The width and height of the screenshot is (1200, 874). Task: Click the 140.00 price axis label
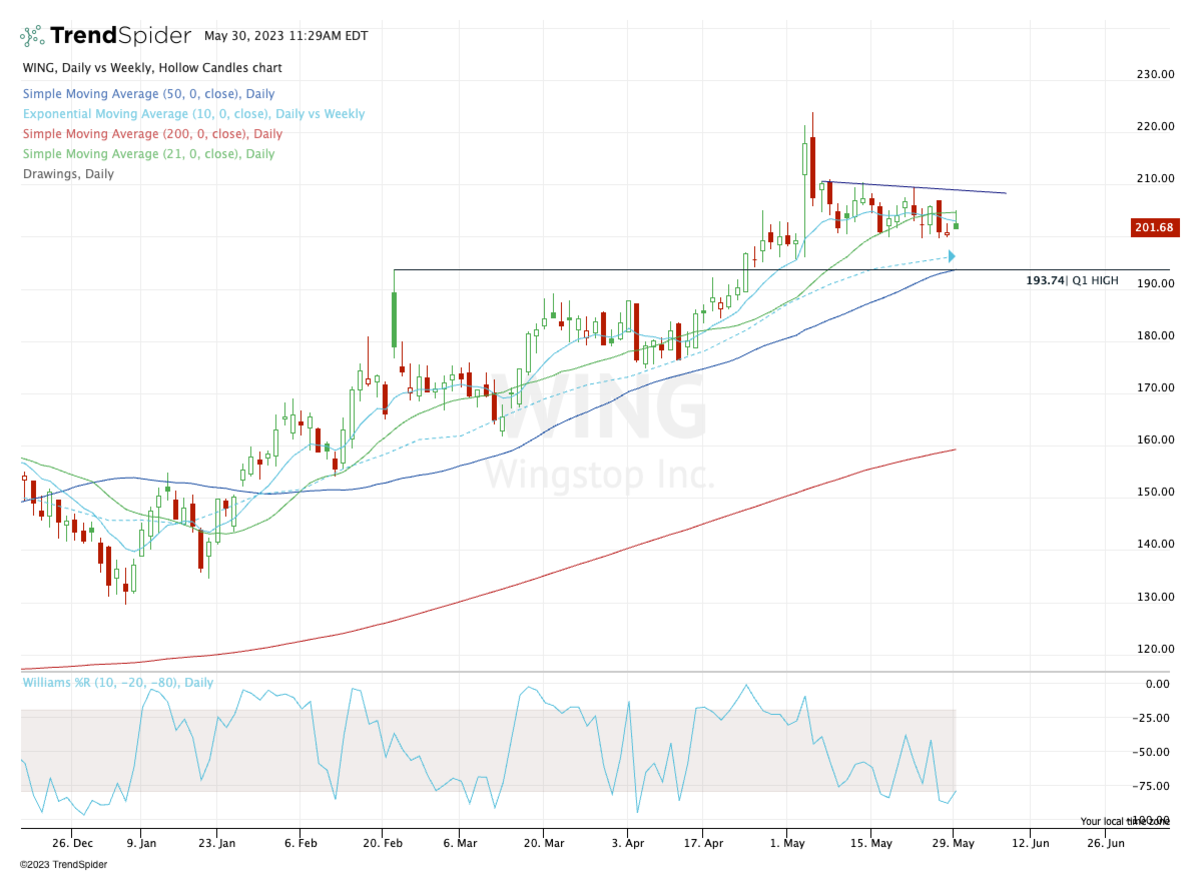coord(1154,544)
